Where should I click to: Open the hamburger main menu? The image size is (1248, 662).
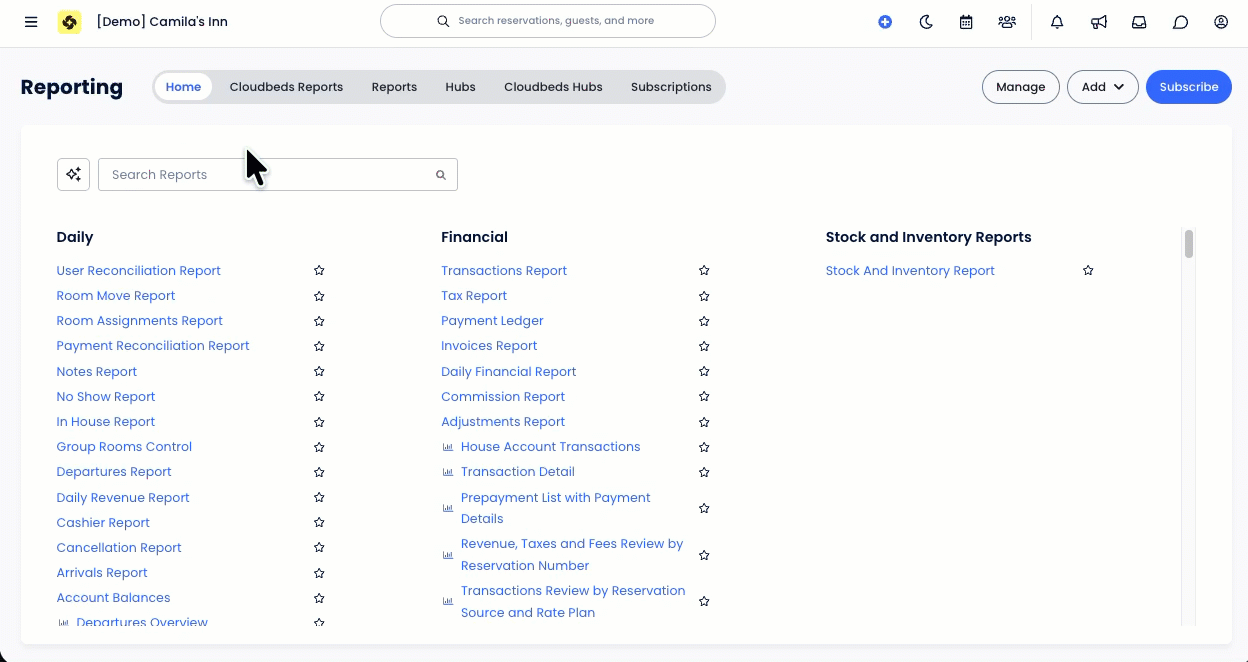click(x=31, y=22)
